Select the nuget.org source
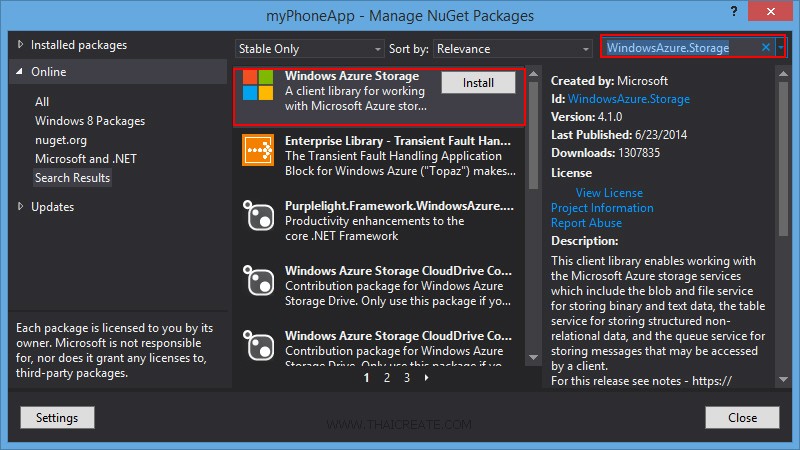This screenshot has height=450, width=800. [x=61, y=140]
